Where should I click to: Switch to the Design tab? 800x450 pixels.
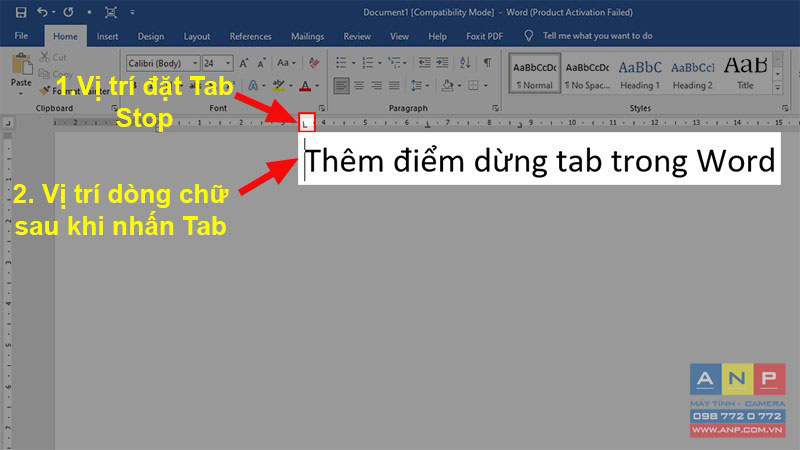click(151, 36)
